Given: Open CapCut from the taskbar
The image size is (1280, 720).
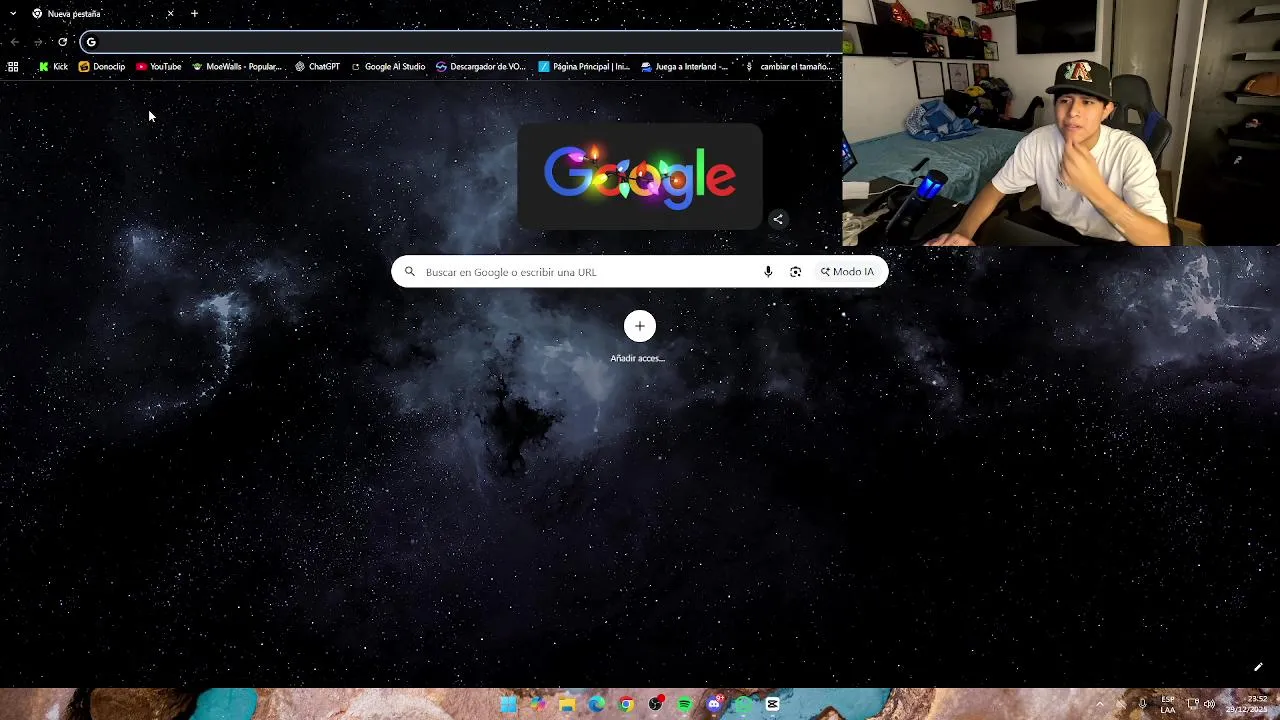Looking at the screenshot, I should pos(772,704).
